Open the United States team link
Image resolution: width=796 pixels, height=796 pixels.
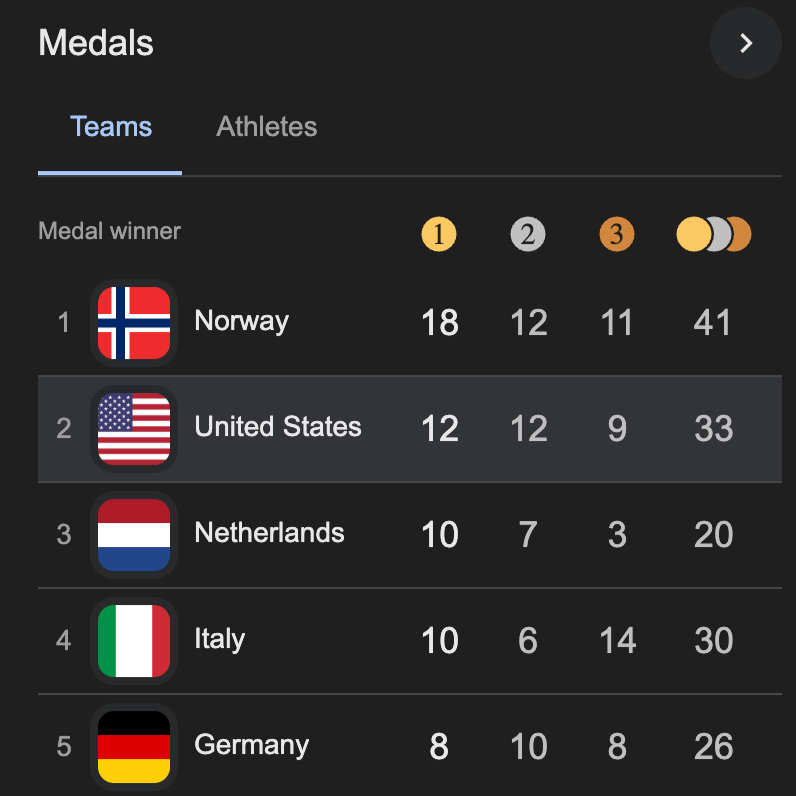coord(278,427)
